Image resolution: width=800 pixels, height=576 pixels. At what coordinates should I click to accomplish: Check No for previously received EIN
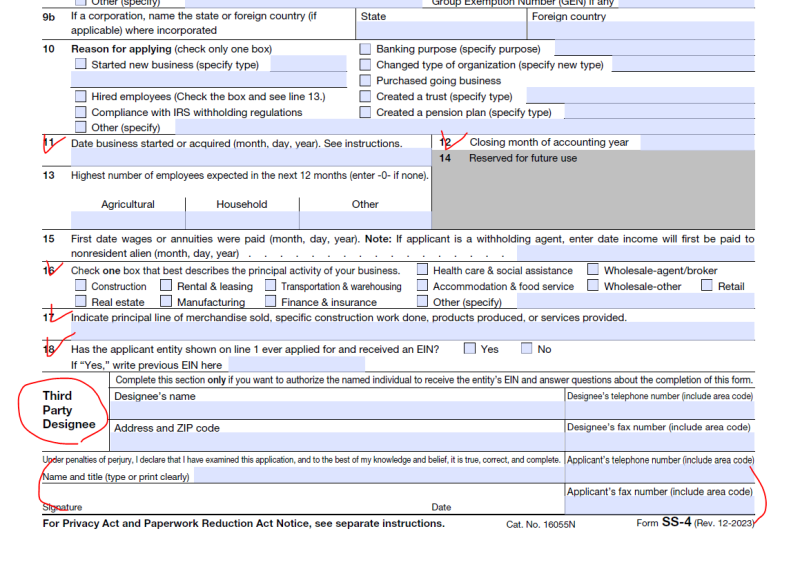click(527, 348)
